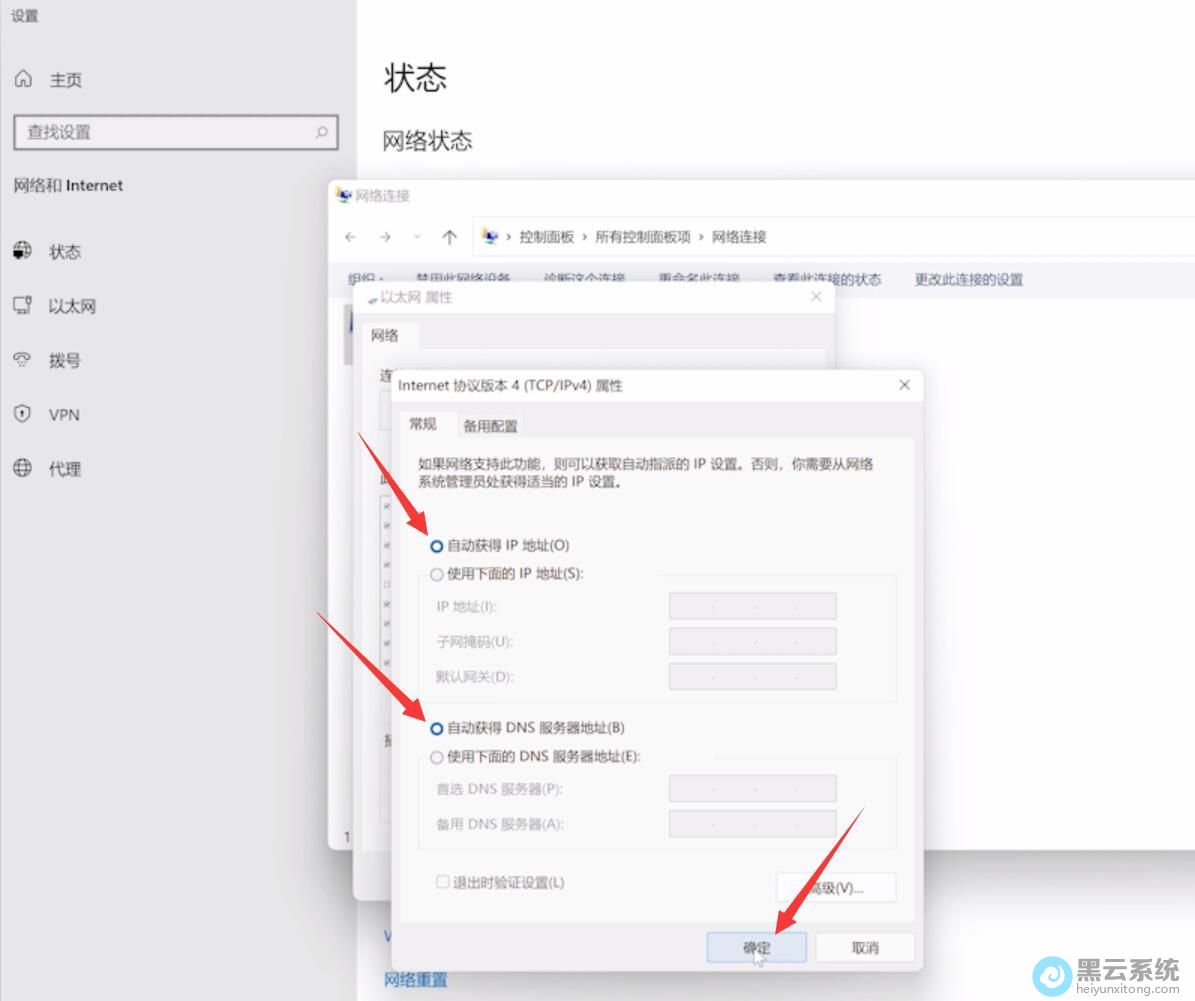Image resolution: width=1195 pixels, height=1001 pixels.
Task: Switch to the 备用配置 tab
Action: pyautogui.click(x=490, y=426)
